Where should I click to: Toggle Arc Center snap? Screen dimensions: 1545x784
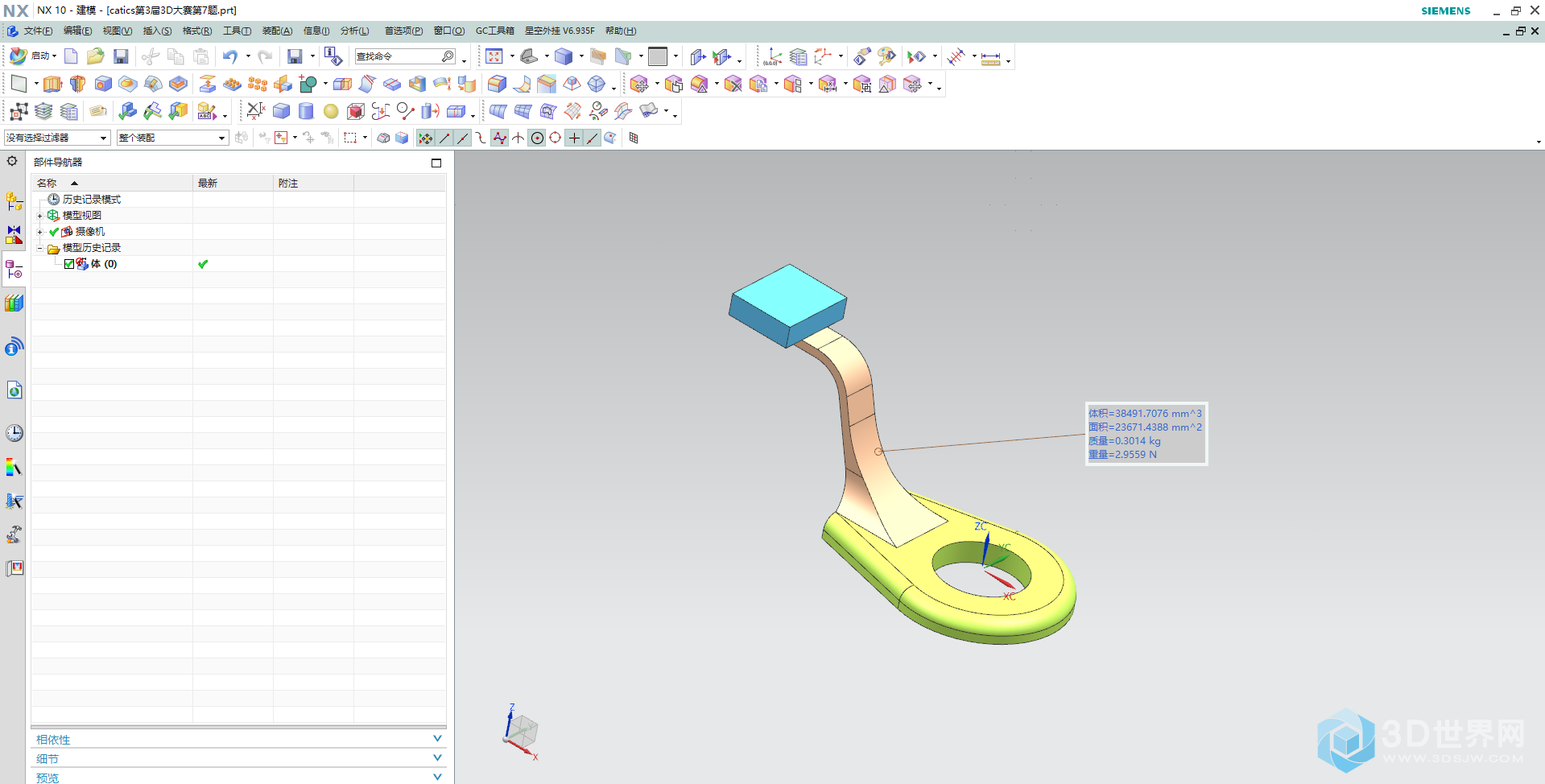pyautogui.click(x=537, y=138)
